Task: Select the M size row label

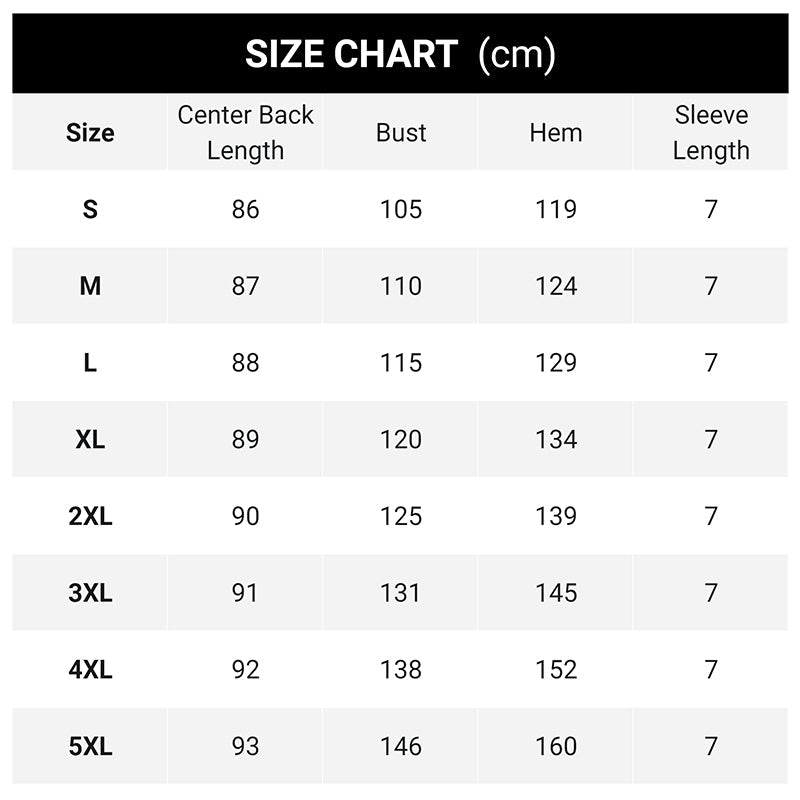Action: [90, 286]
